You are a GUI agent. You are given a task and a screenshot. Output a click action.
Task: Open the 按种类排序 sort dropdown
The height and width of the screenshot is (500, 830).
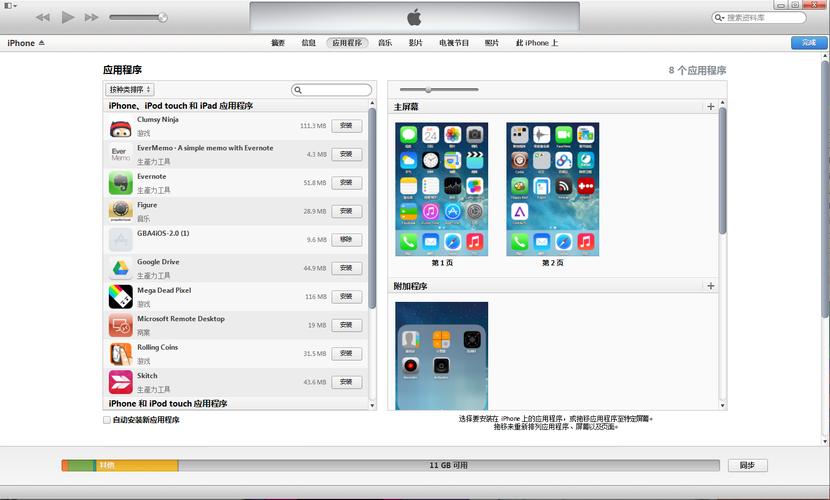coord(130,90)
